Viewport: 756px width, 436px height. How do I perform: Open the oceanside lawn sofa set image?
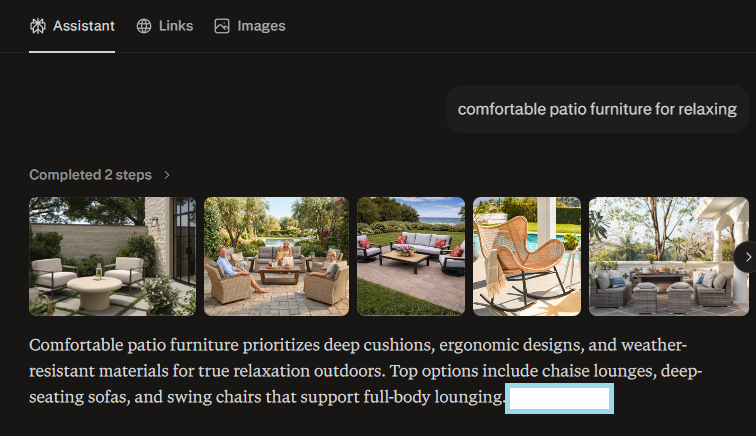(x=411, y=257)
